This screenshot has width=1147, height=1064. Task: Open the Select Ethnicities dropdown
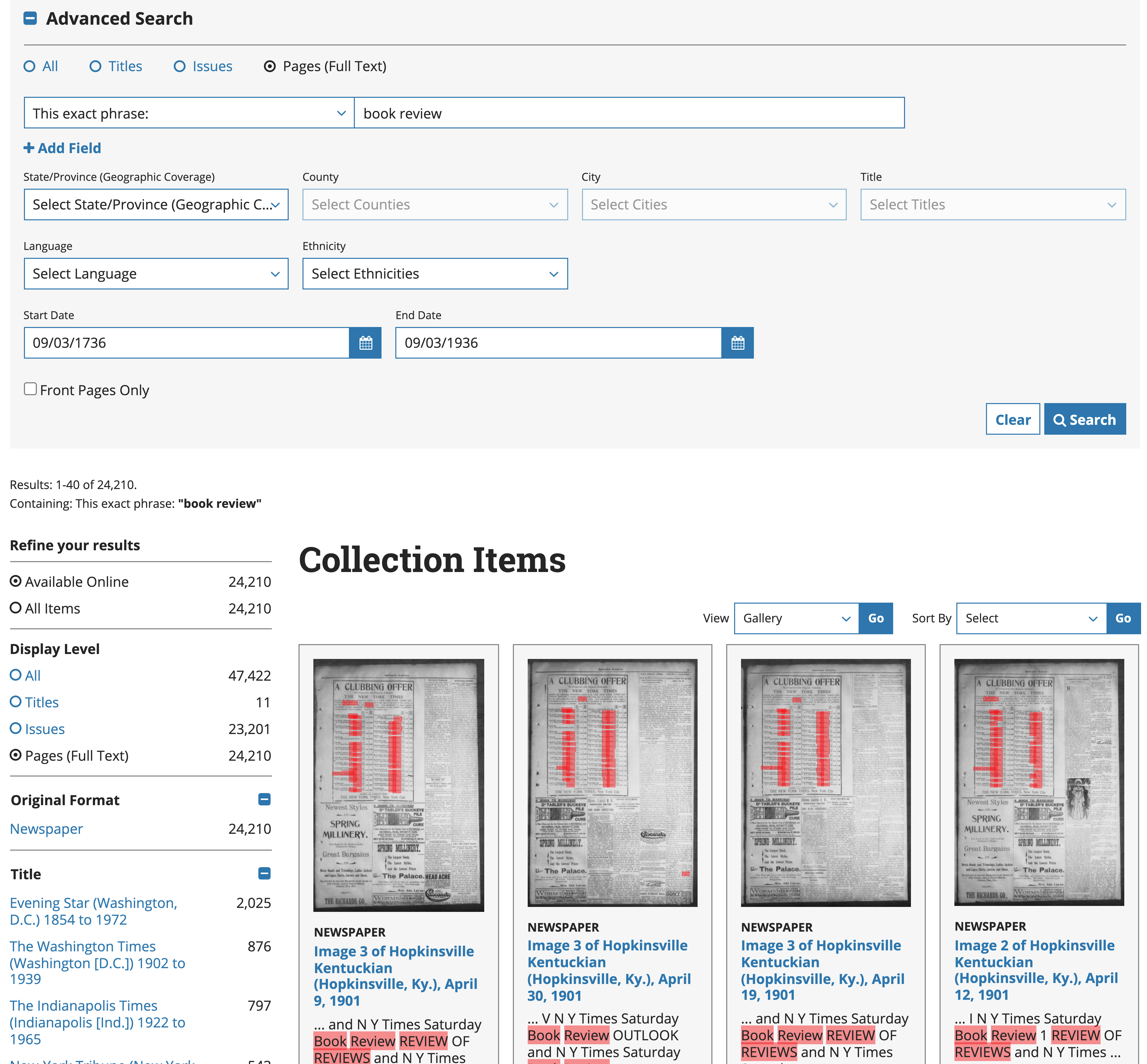[435, 273]
